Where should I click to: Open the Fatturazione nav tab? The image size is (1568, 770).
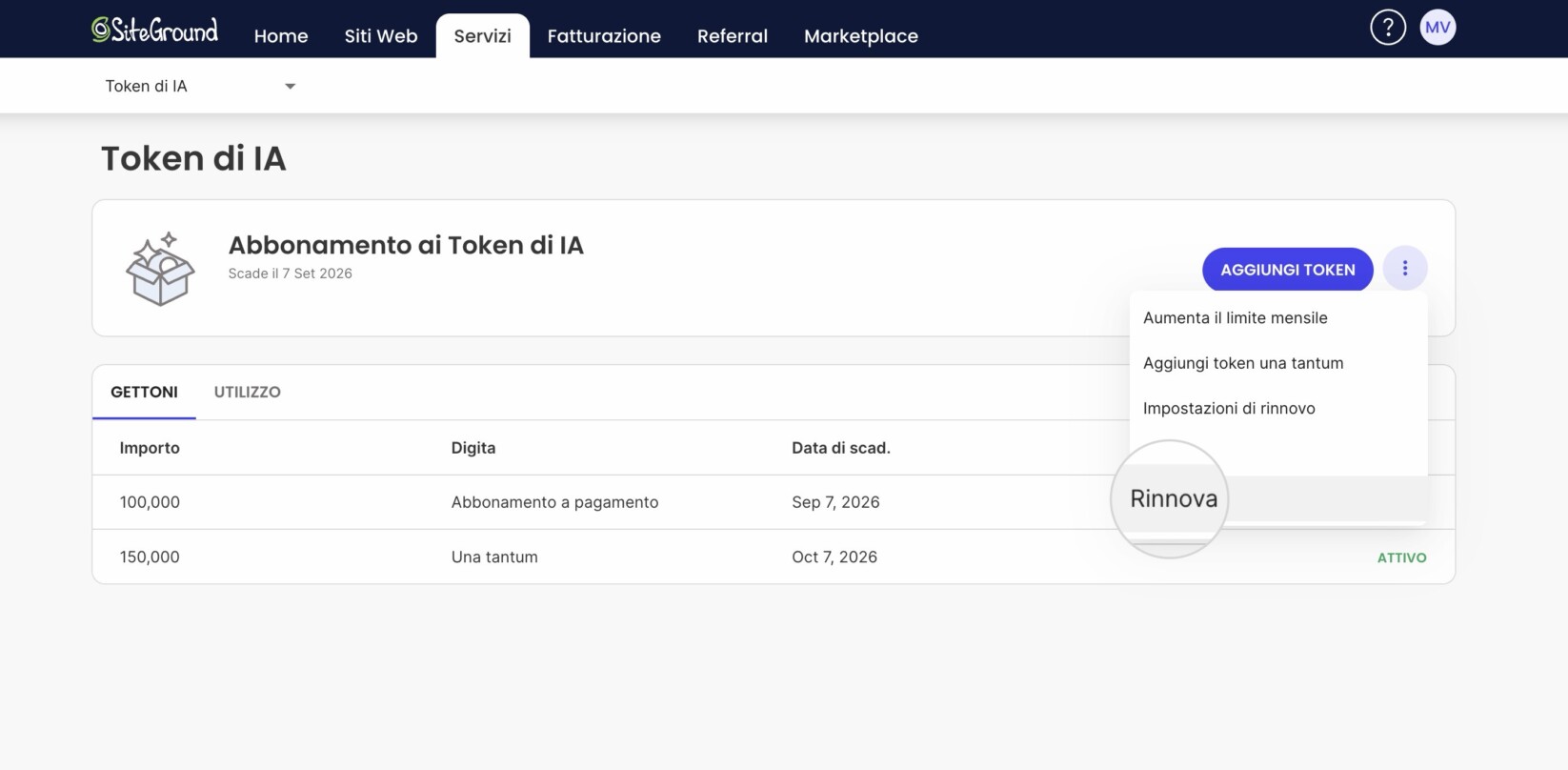pos(604,36)
